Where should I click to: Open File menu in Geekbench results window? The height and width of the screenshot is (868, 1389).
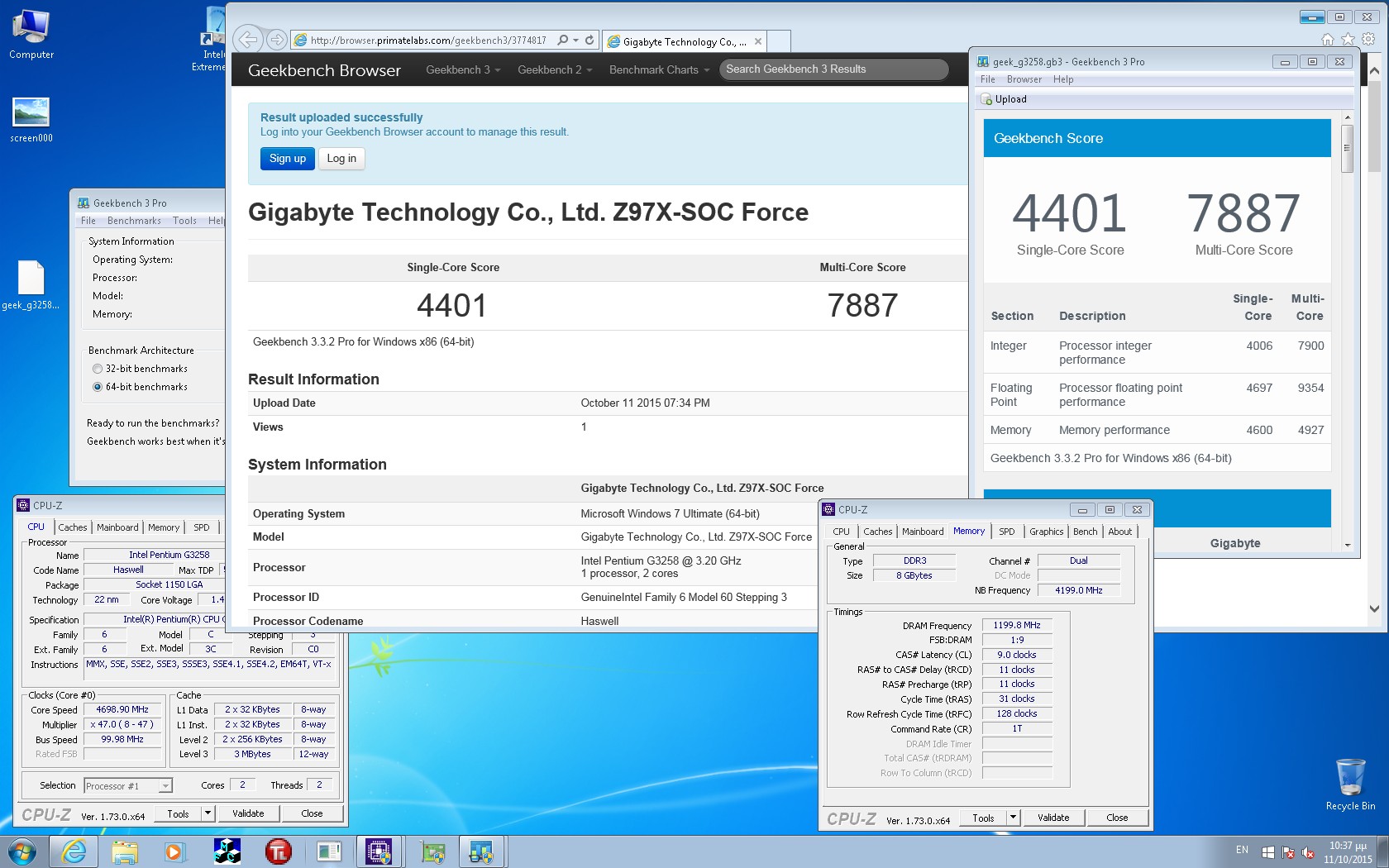[x=987, y=79]
